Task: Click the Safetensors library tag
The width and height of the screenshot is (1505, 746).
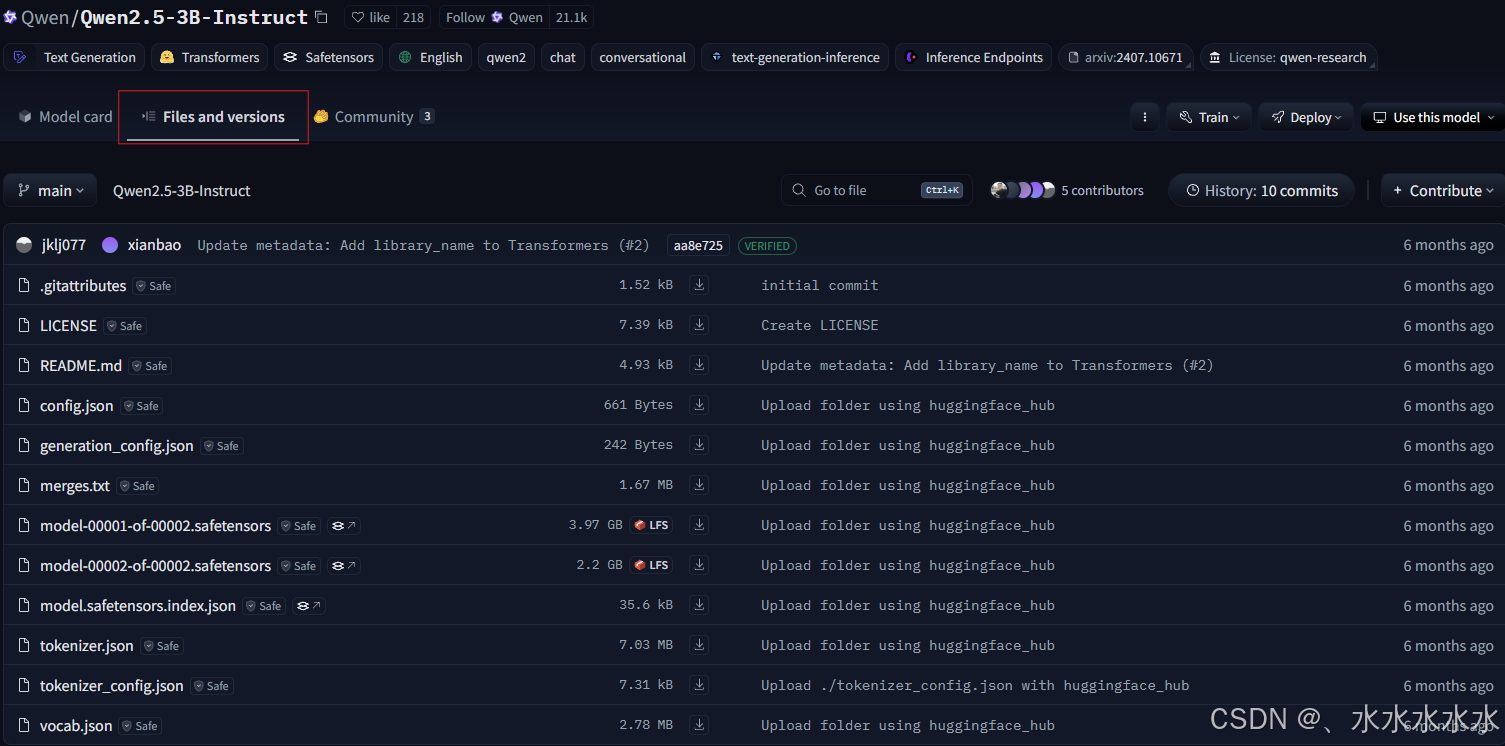Action: point(328,57)
